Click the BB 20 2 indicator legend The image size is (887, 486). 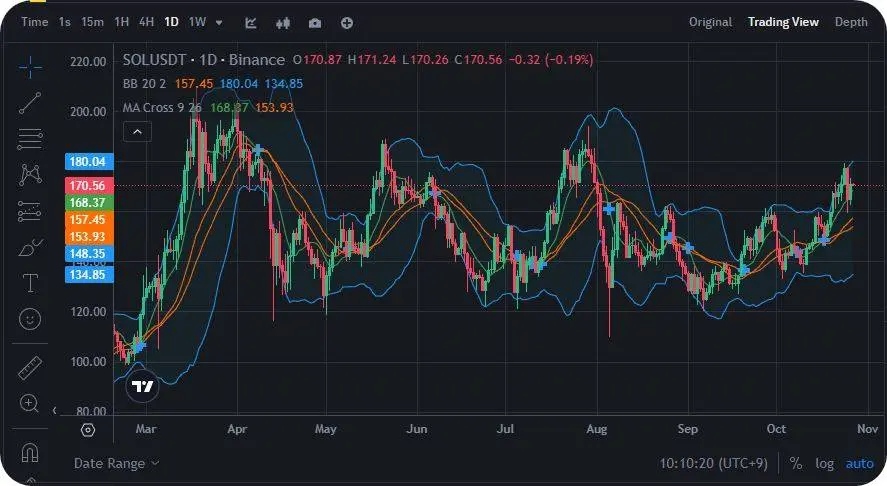coord(144,84)
